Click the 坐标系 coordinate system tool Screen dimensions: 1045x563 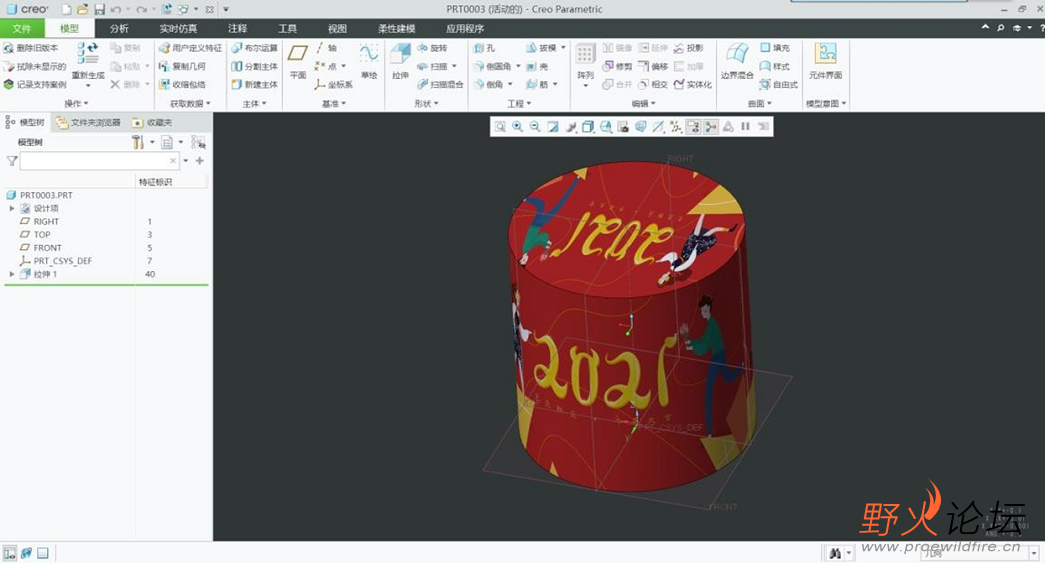tap(333, 85)
